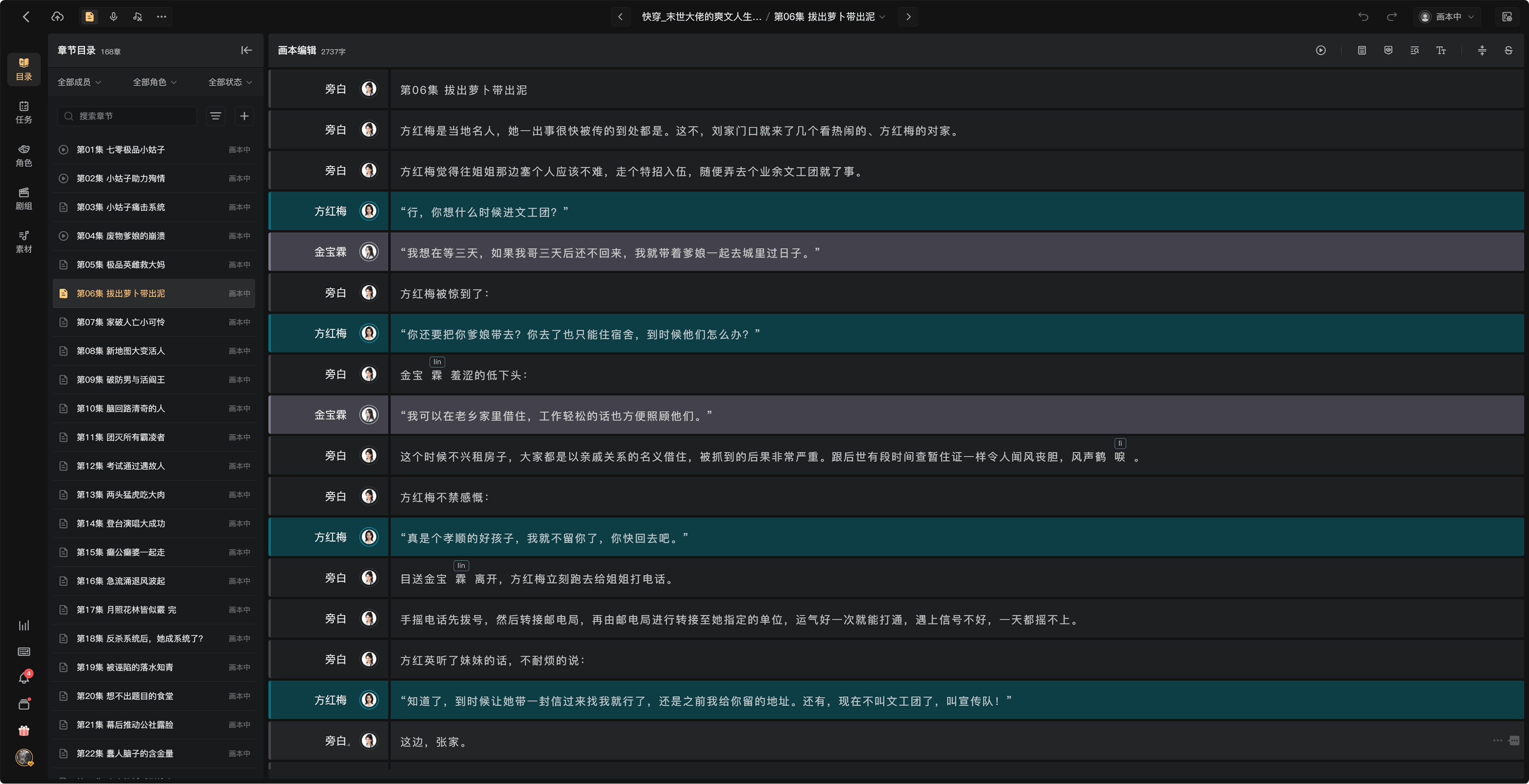The width and height of the screenshot is (1529, 784).
Task: Open the 目录 sidebar tab
Action: pos(24,69)
